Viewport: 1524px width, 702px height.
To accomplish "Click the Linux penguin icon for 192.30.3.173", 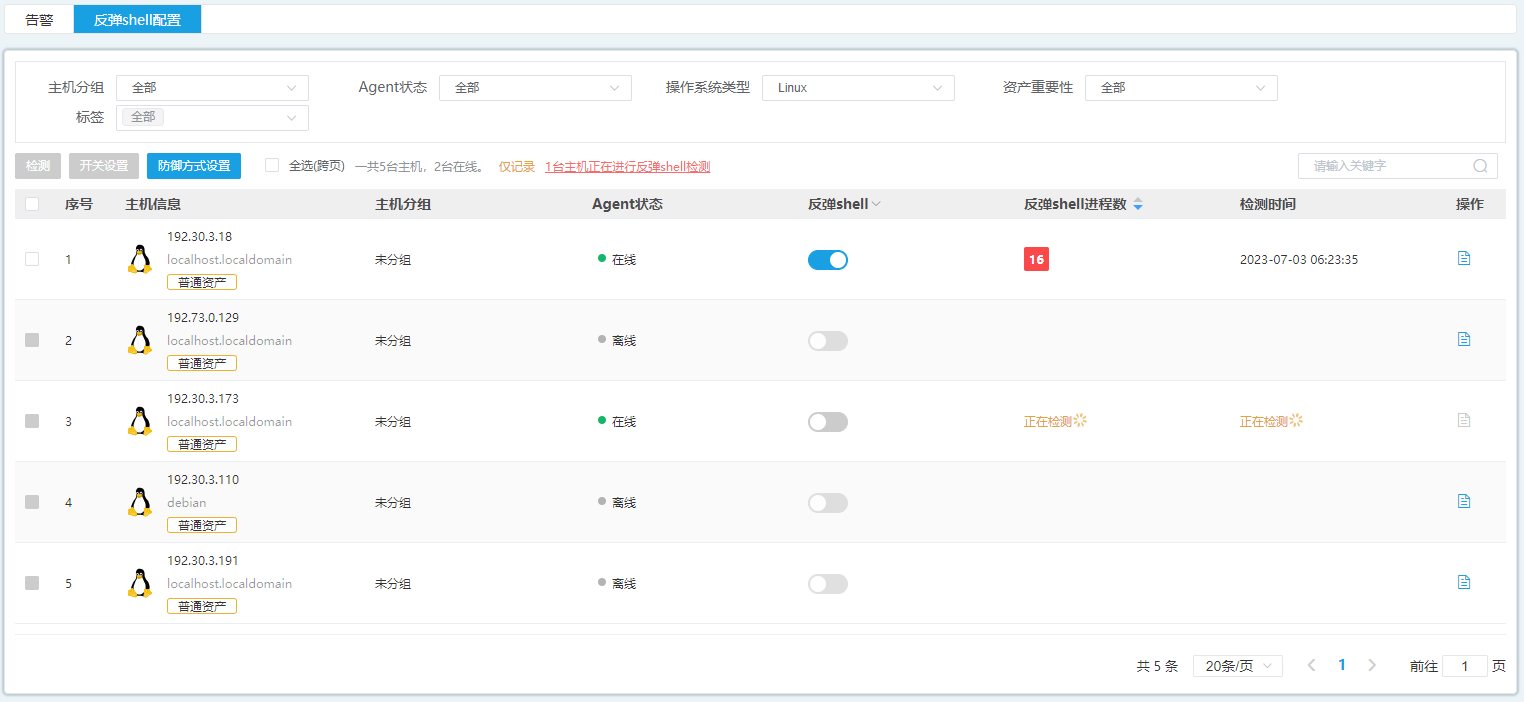I will 140,421.
